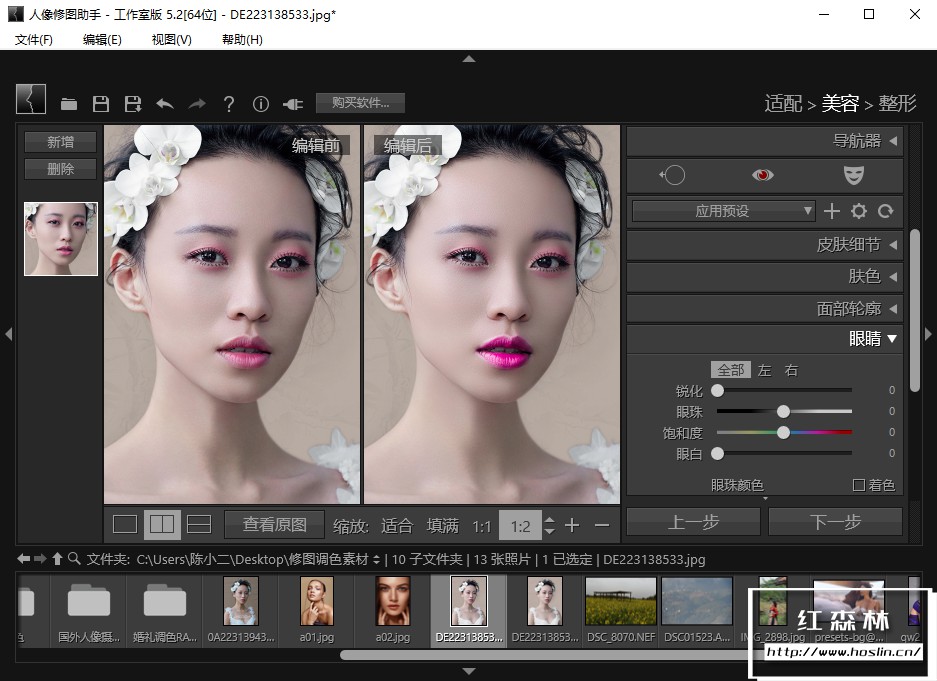937x681 pixels.
Task: Click the 饱和度 slider handle
Action: pyautogui.click(x=783, y=432)
